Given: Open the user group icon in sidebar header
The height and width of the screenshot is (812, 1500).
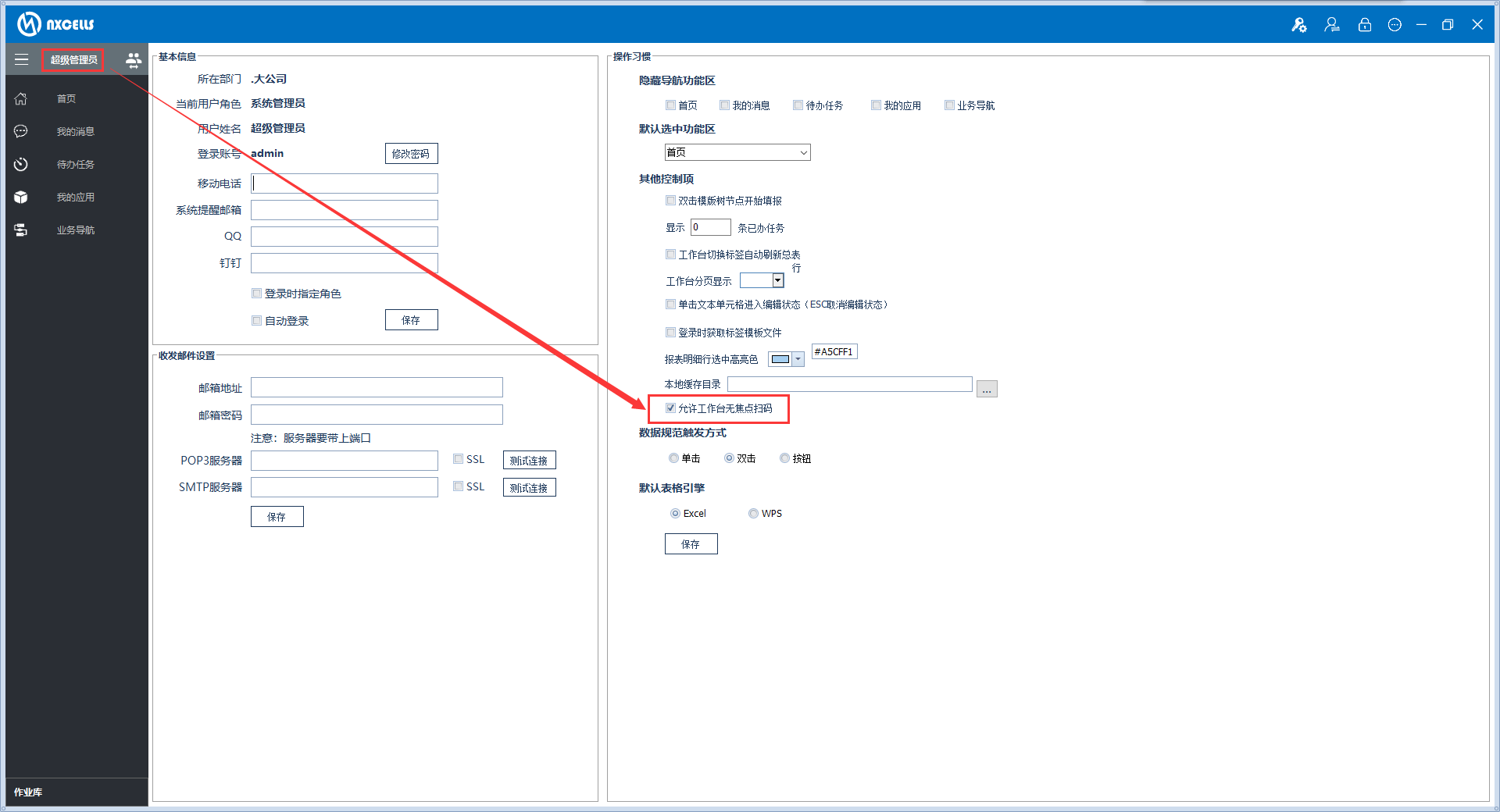Looking at the screenshot, I should [x=134, y=59].
